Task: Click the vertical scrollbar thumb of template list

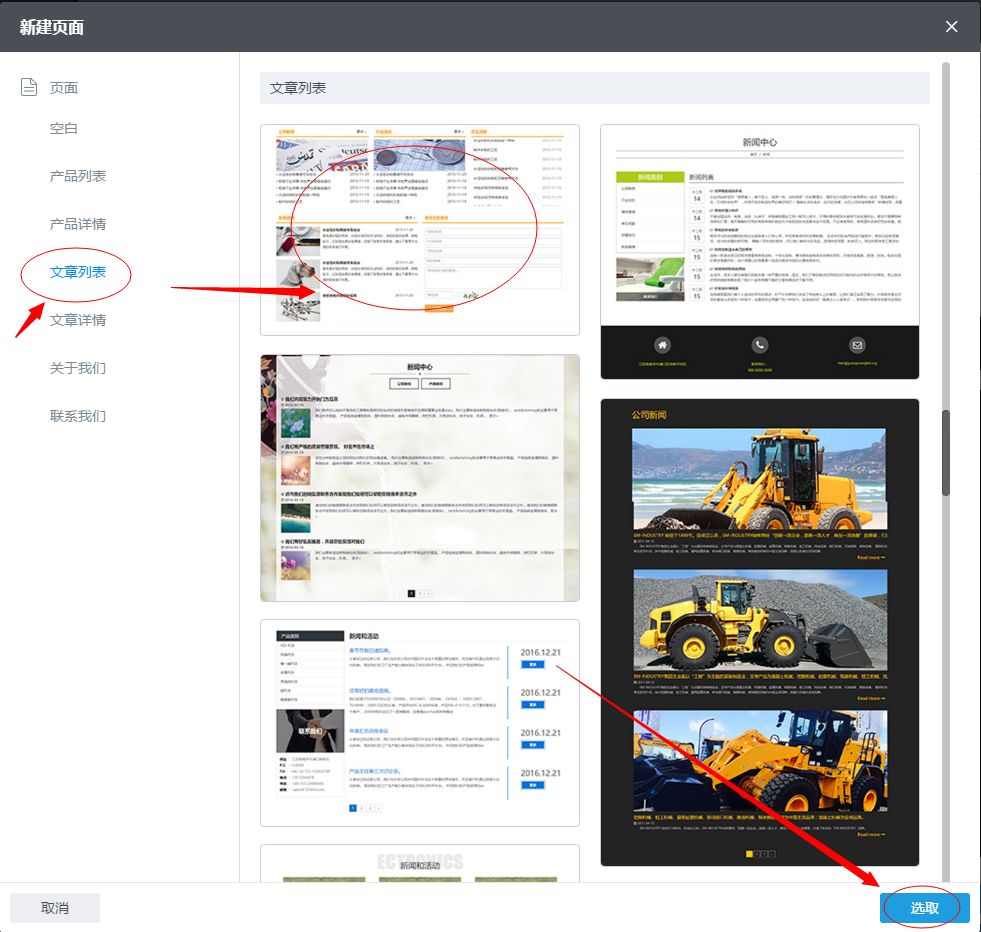Action: tap(946, 452)
